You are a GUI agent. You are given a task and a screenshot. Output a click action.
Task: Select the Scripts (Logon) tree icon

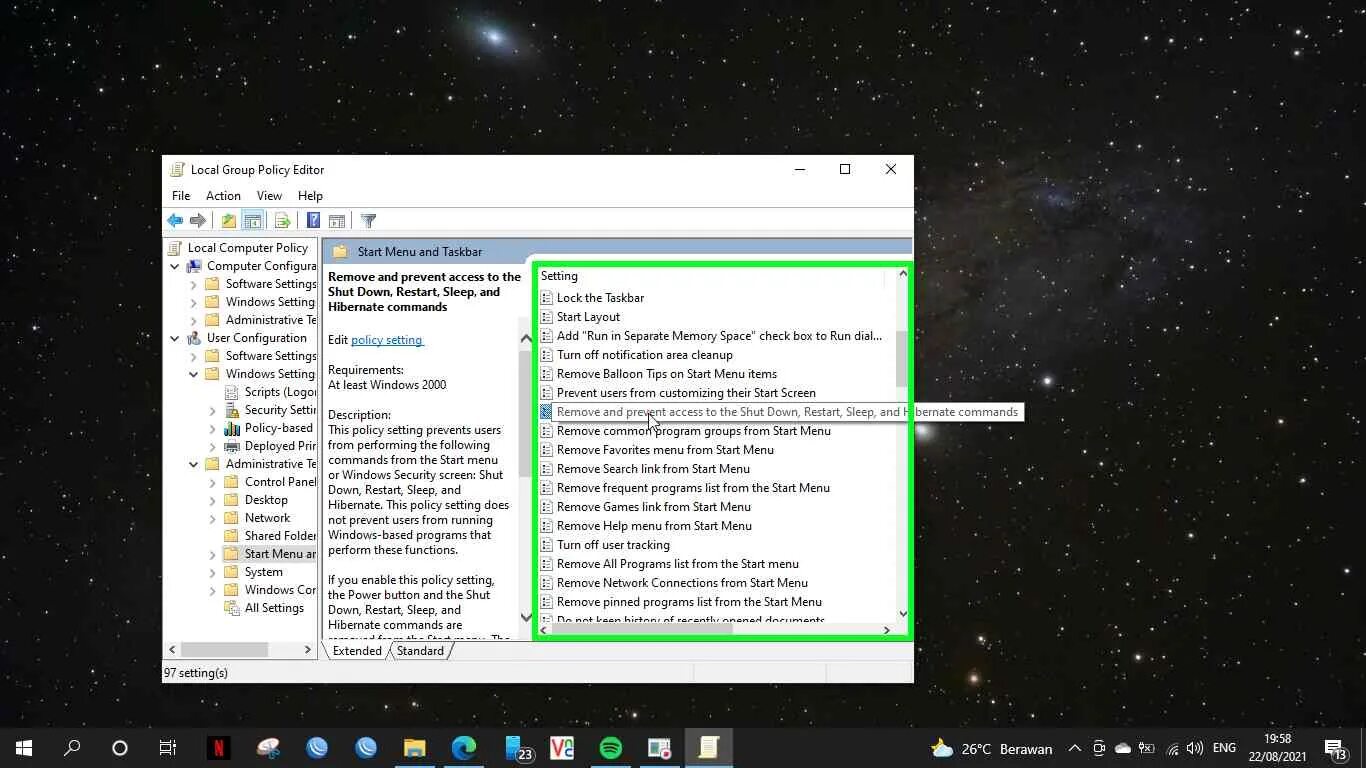pos(231,392)
